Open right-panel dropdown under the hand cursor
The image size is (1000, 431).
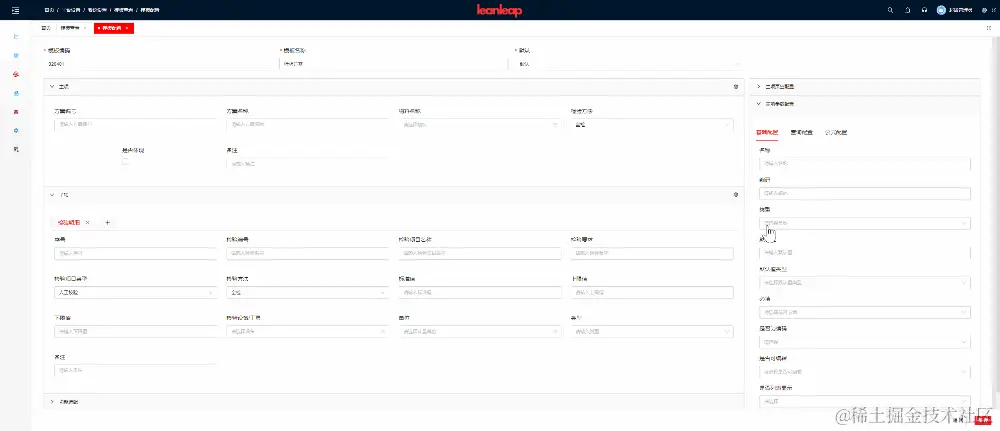click(865, 223)
